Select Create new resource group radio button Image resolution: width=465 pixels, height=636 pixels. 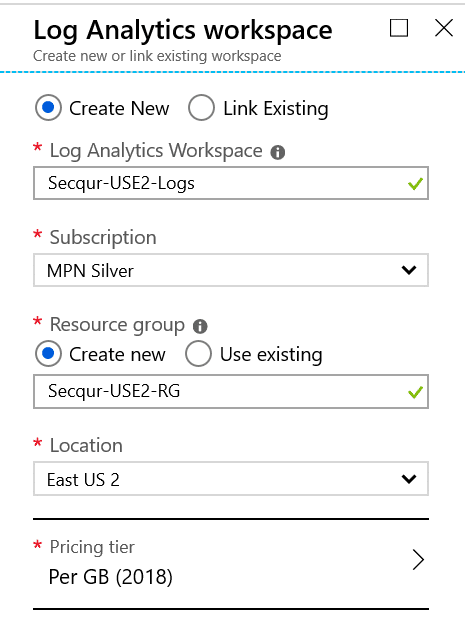click(x=48, y=354)
